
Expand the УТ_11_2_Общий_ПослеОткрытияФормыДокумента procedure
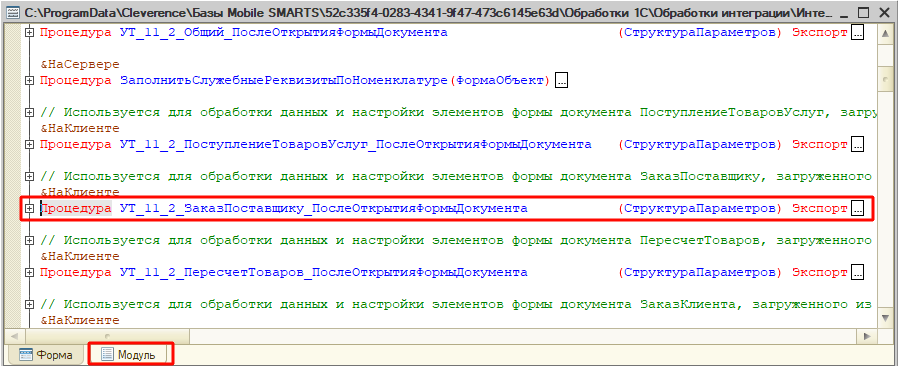pos(29,33)
